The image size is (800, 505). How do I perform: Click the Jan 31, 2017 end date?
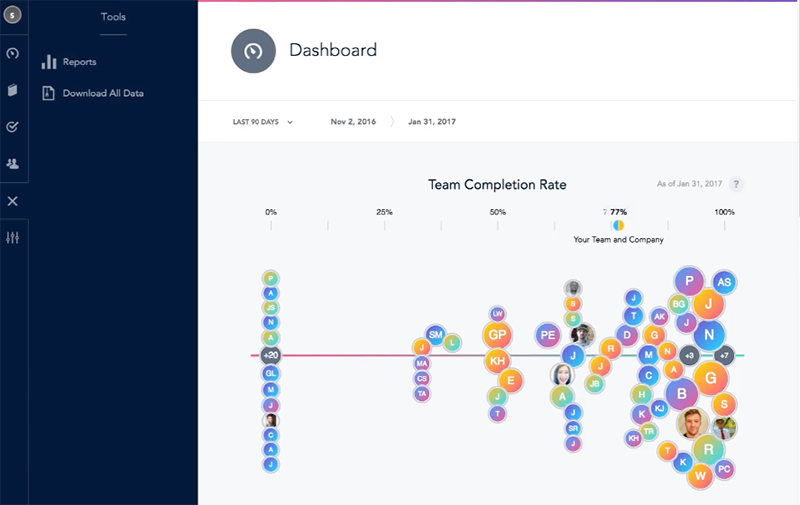pos(432,122)
